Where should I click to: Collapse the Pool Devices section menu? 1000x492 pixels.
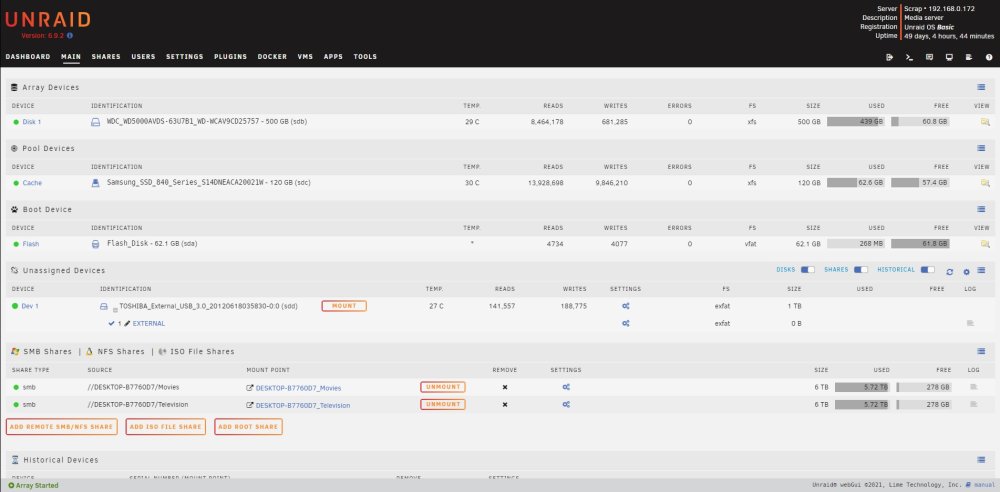pos(981,149)
